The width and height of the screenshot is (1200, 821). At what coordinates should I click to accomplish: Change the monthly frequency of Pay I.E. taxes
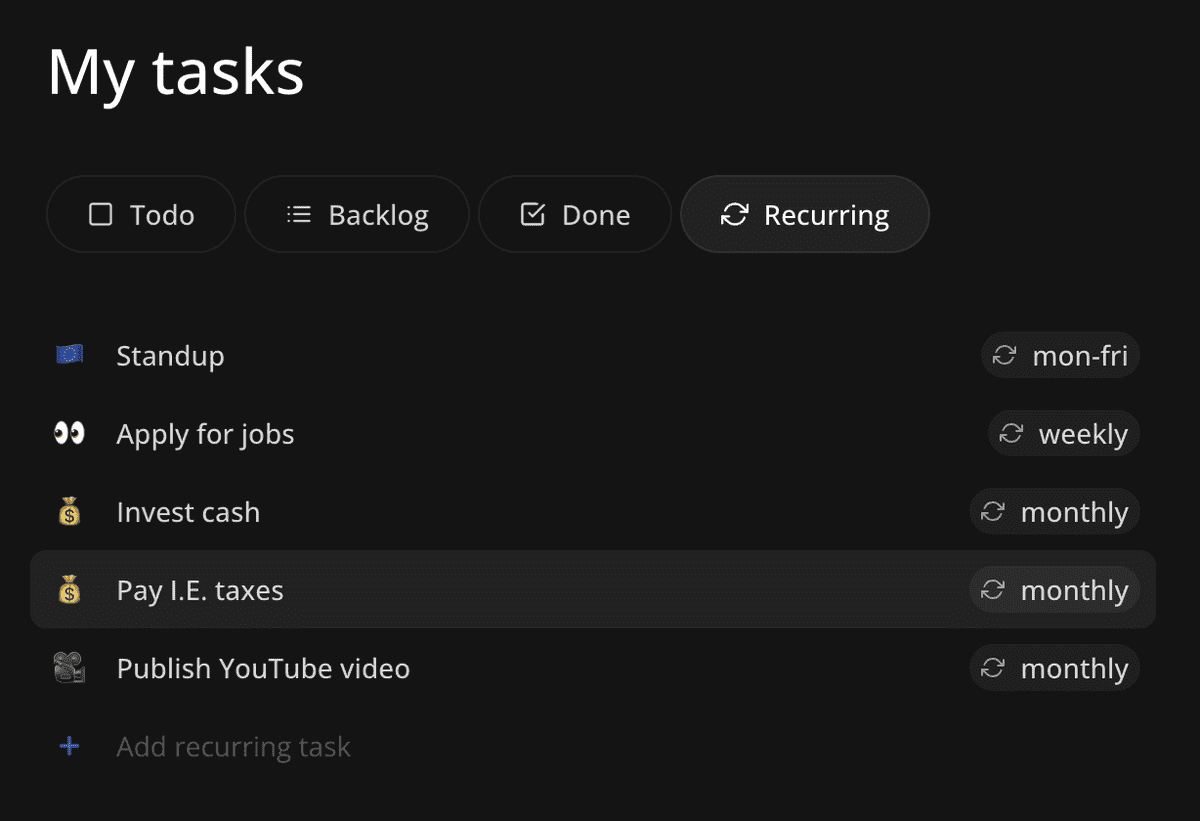1055,590
